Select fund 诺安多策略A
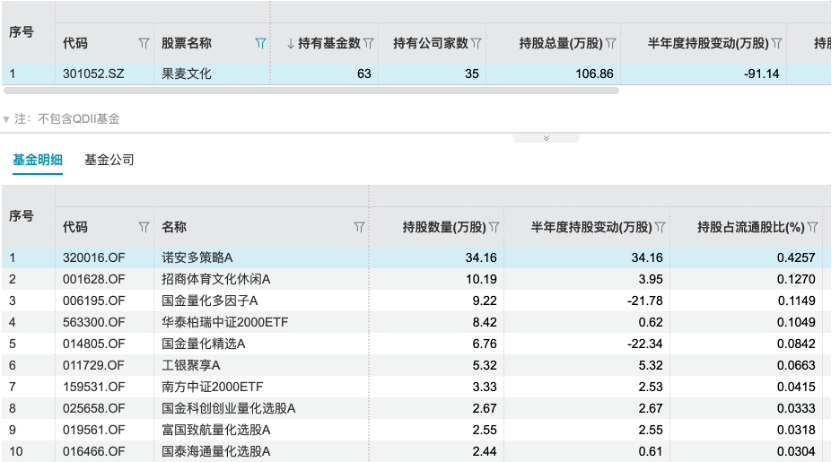 coord(197,258)
